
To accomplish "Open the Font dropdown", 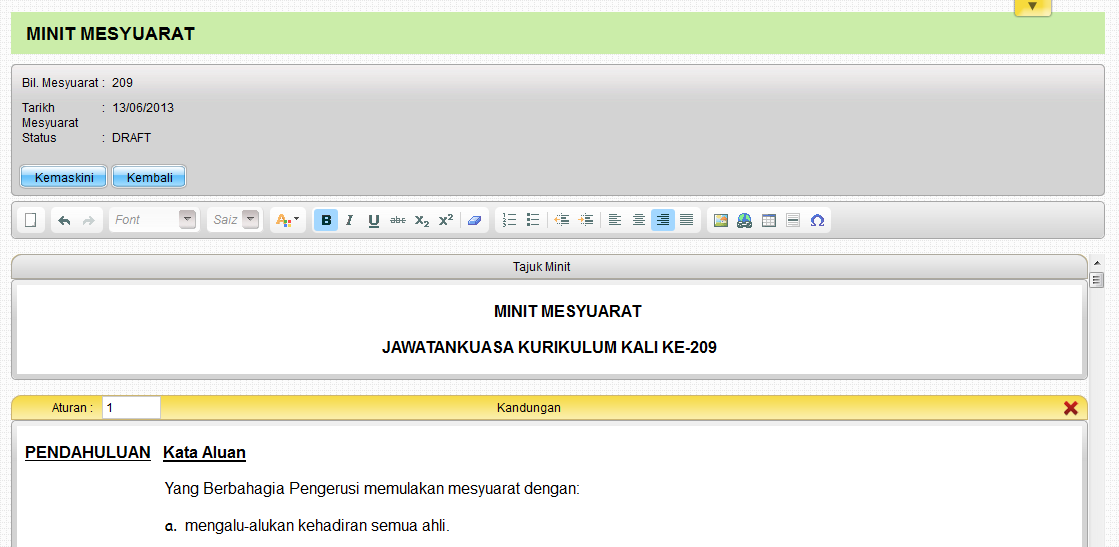I will [x=153, y=220].
